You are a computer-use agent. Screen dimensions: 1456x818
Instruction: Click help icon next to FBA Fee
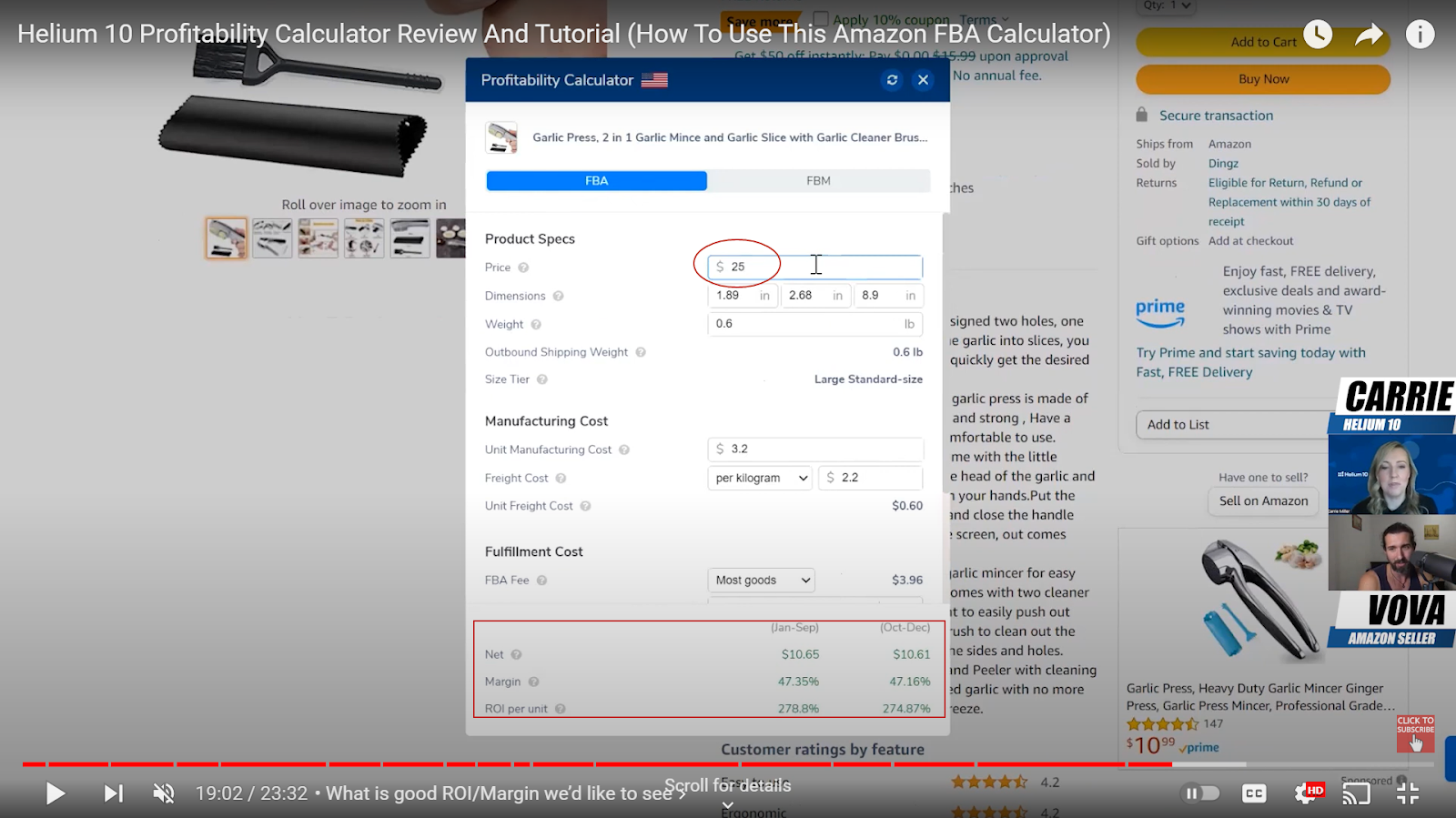coord(541,581)
